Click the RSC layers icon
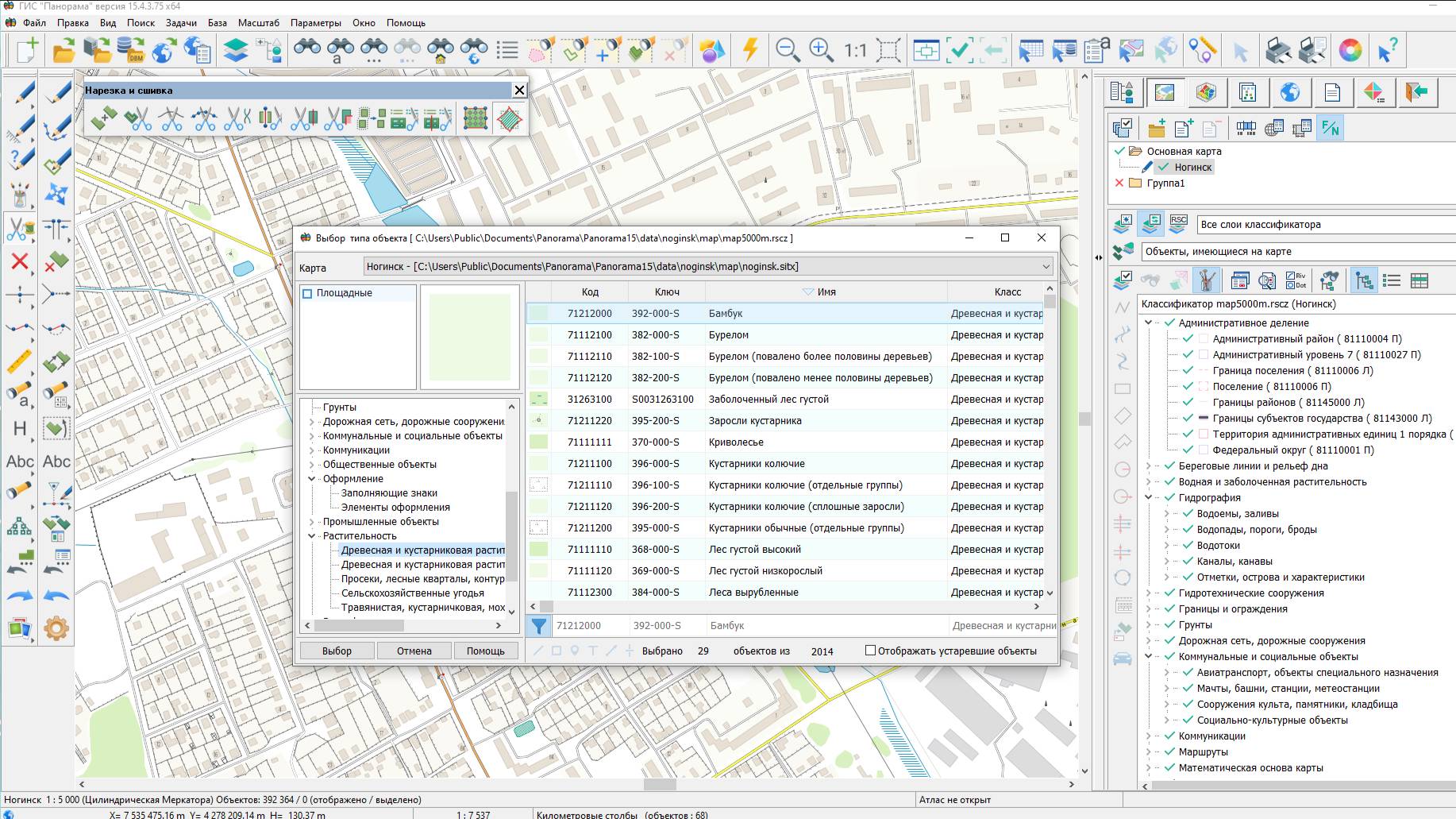Screen dimensions: 1456x819 (x=1178, y=224)
